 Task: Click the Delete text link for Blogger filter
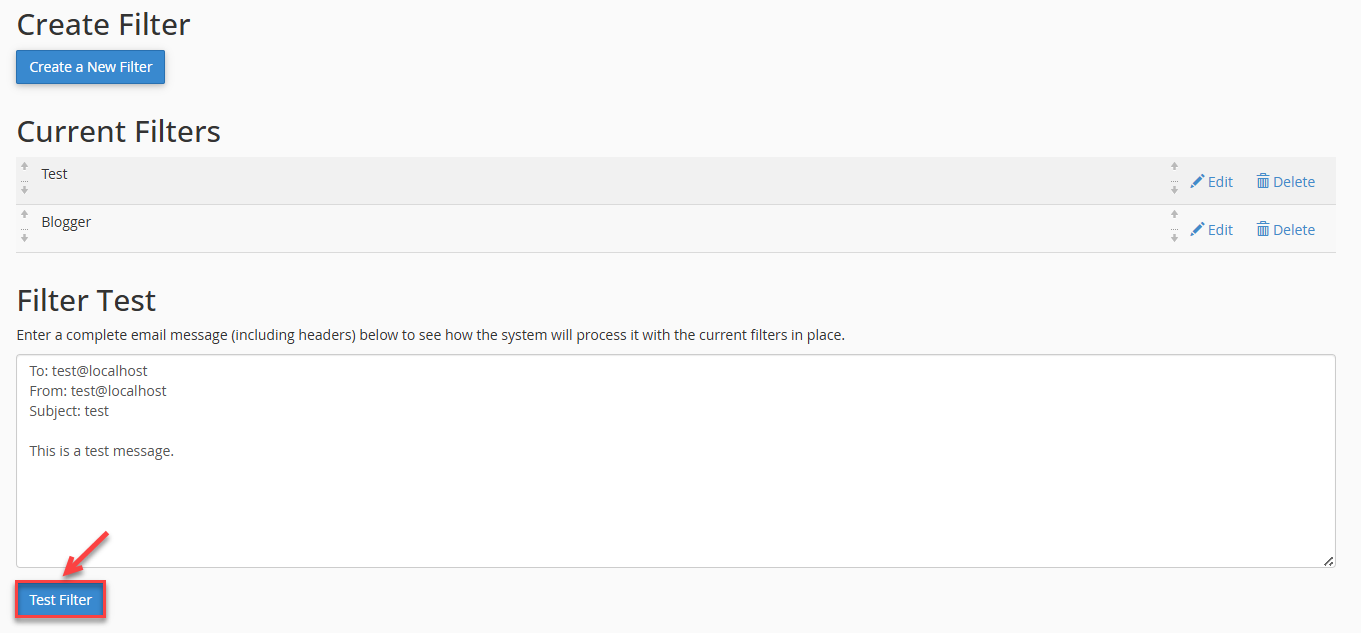[x=1294, y=230]
